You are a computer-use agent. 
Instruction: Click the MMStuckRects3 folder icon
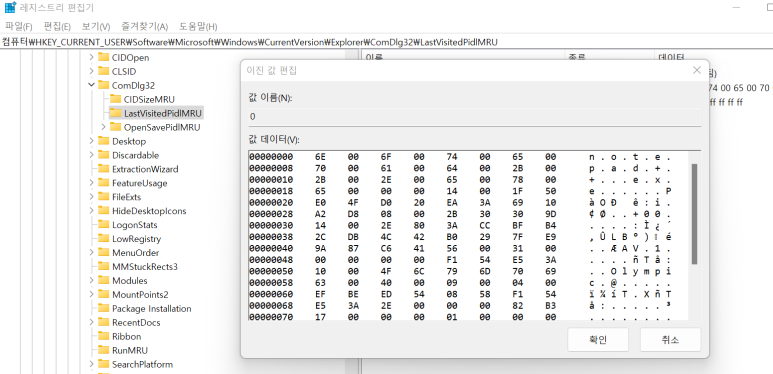(103, 267)
